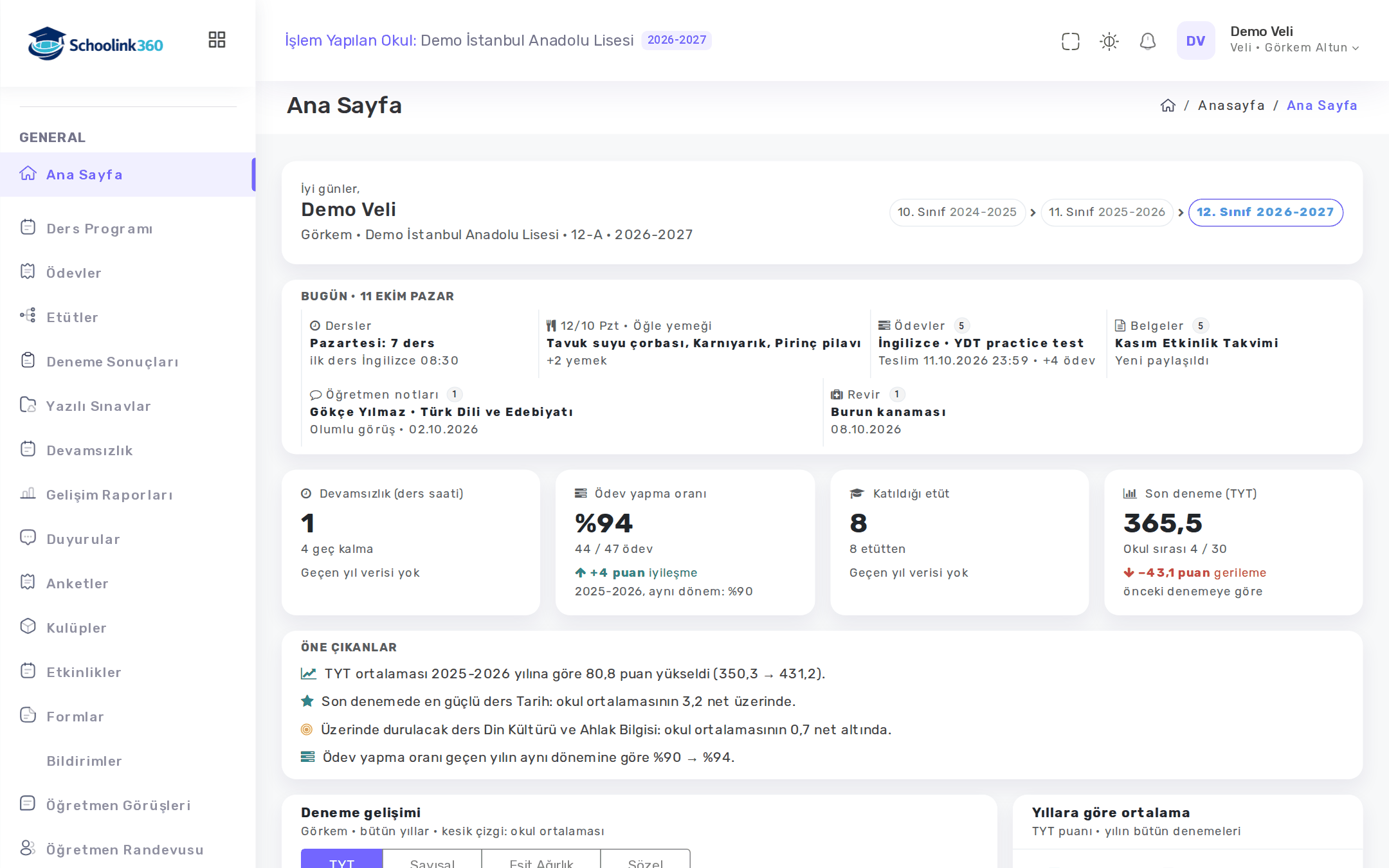
Task: Open Etütler from the sidebar
Action: point(127,317)
